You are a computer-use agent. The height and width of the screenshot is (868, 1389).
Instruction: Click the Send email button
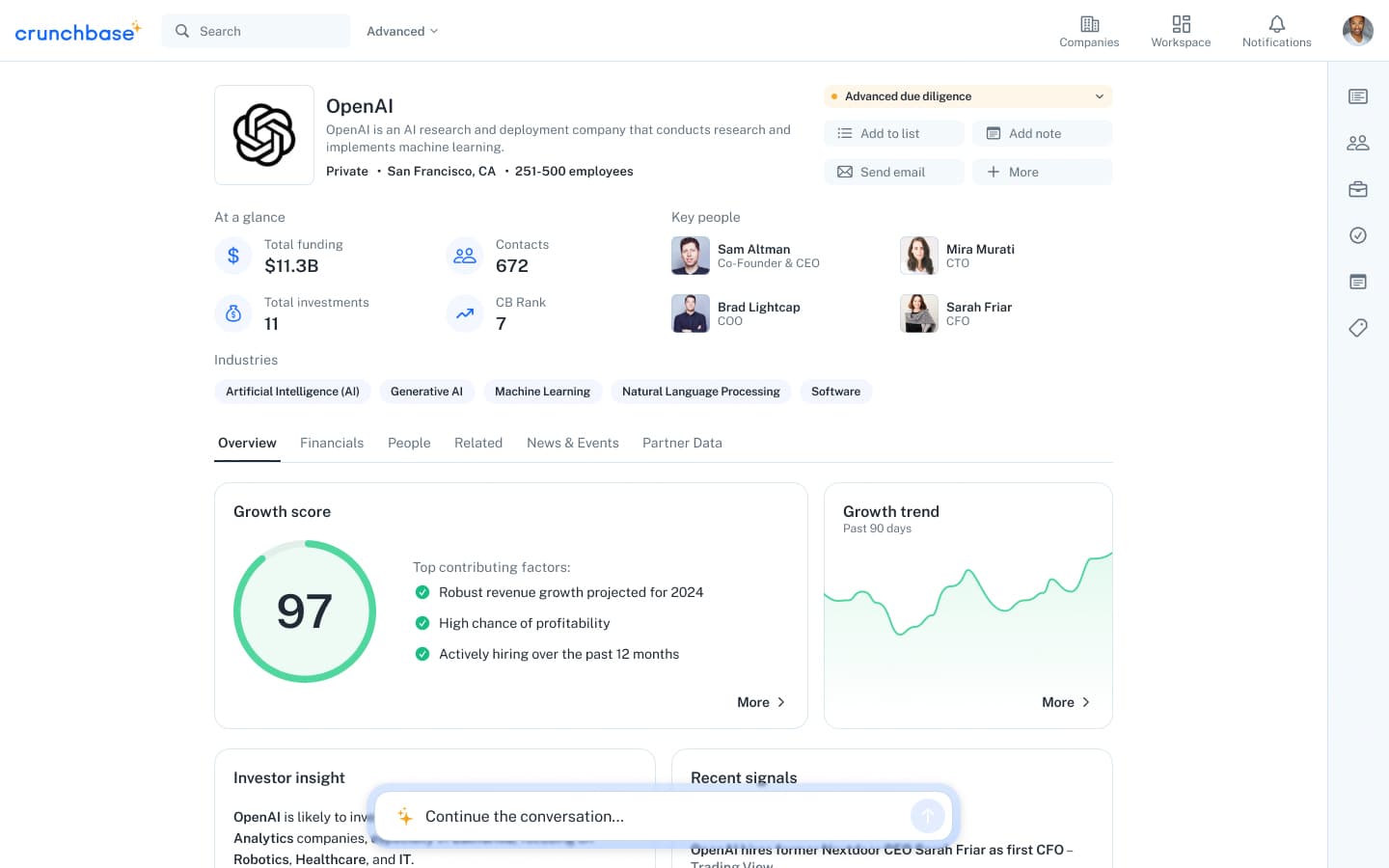coord(893,172)
